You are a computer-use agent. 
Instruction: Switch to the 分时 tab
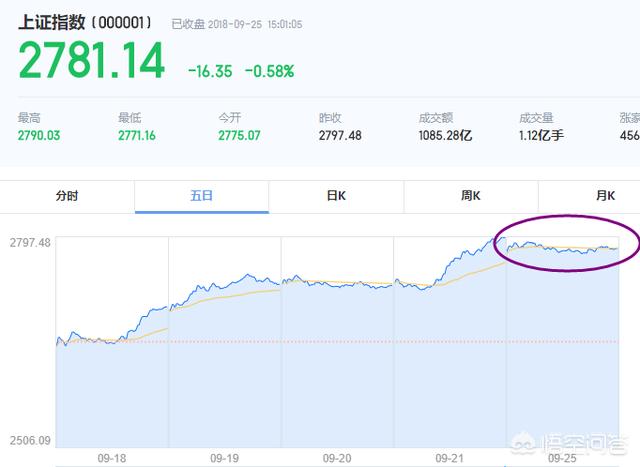pyautogui.click(x=67, y=196)
